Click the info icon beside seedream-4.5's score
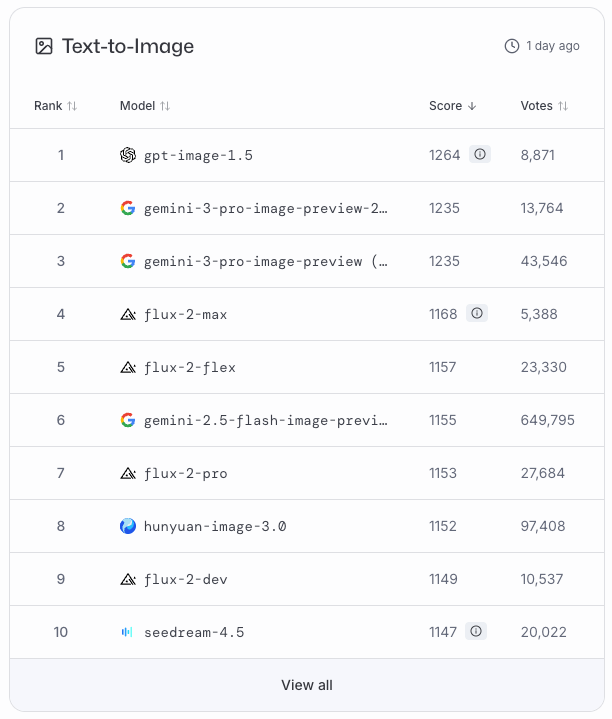The image size is (612, 719). click(476, 631)
